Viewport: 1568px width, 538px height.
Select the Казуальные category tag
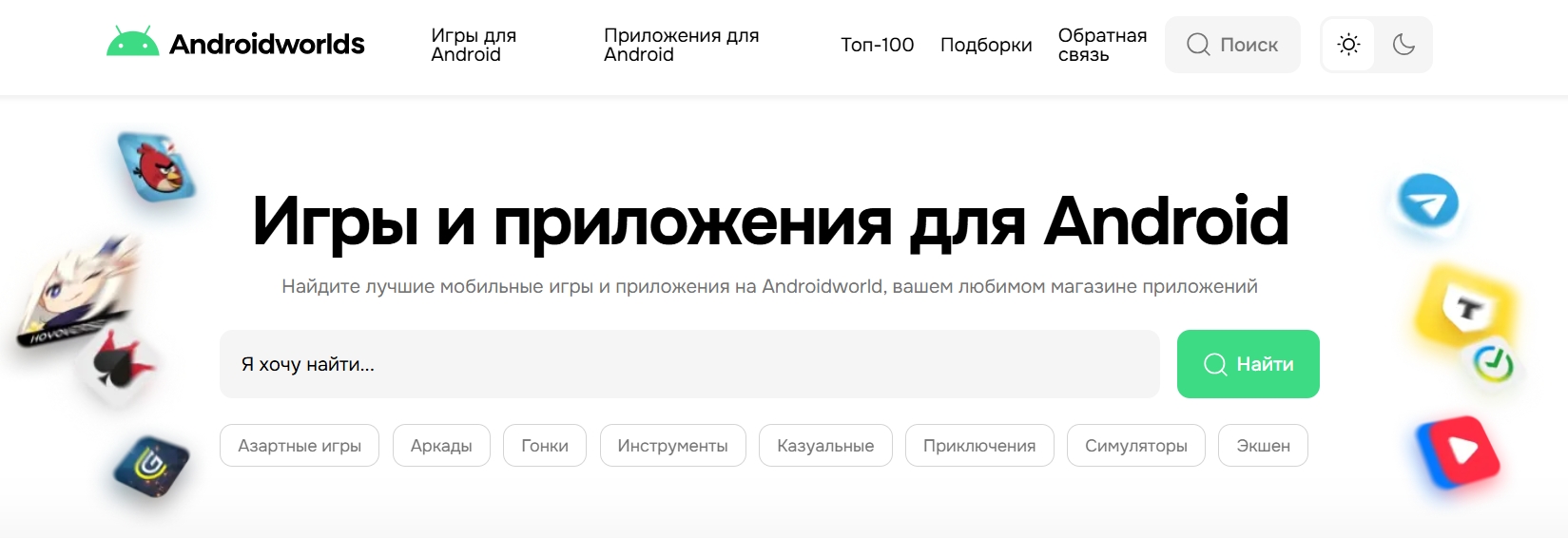pyautogui.click(x=825, y=446)
